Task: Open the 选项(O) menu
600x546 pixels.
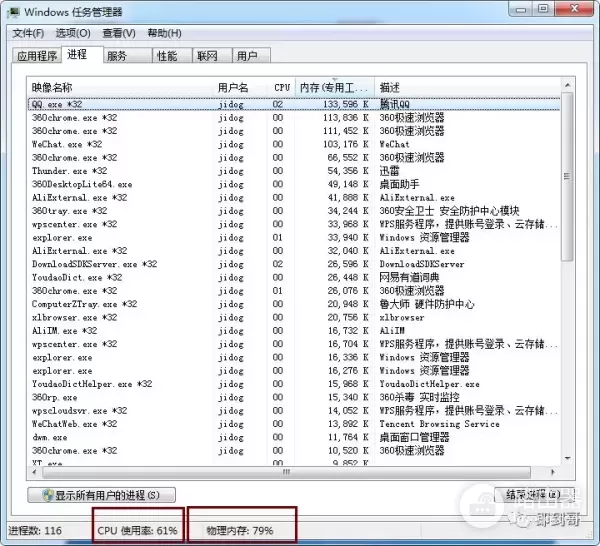Action: click(x=73, y=33)
